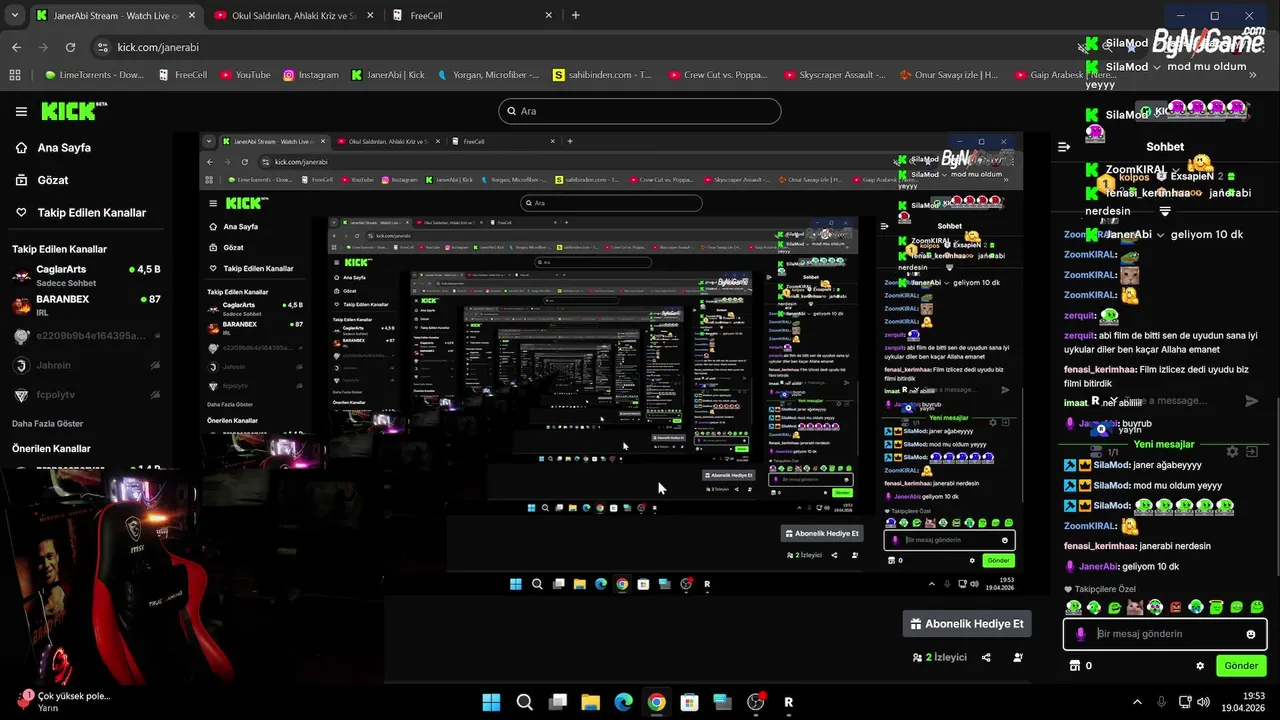Open Ana Sayfa in the sidebar

pos(64,147)
